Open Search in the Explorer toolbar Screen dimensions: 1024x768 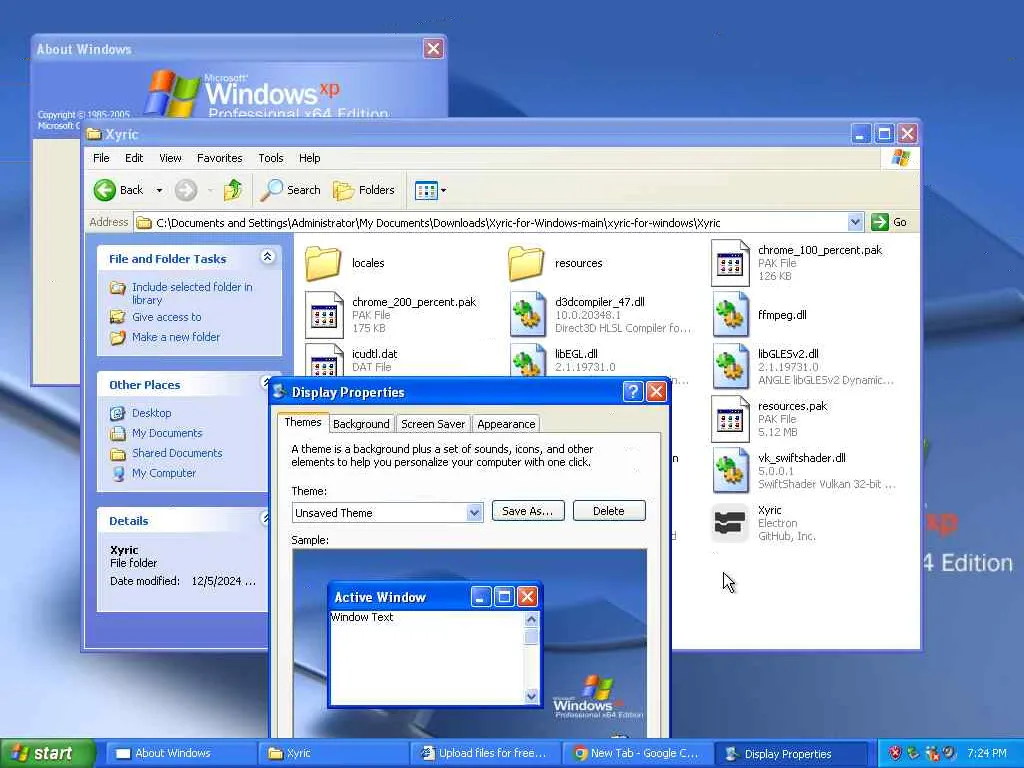pos(290,190)
